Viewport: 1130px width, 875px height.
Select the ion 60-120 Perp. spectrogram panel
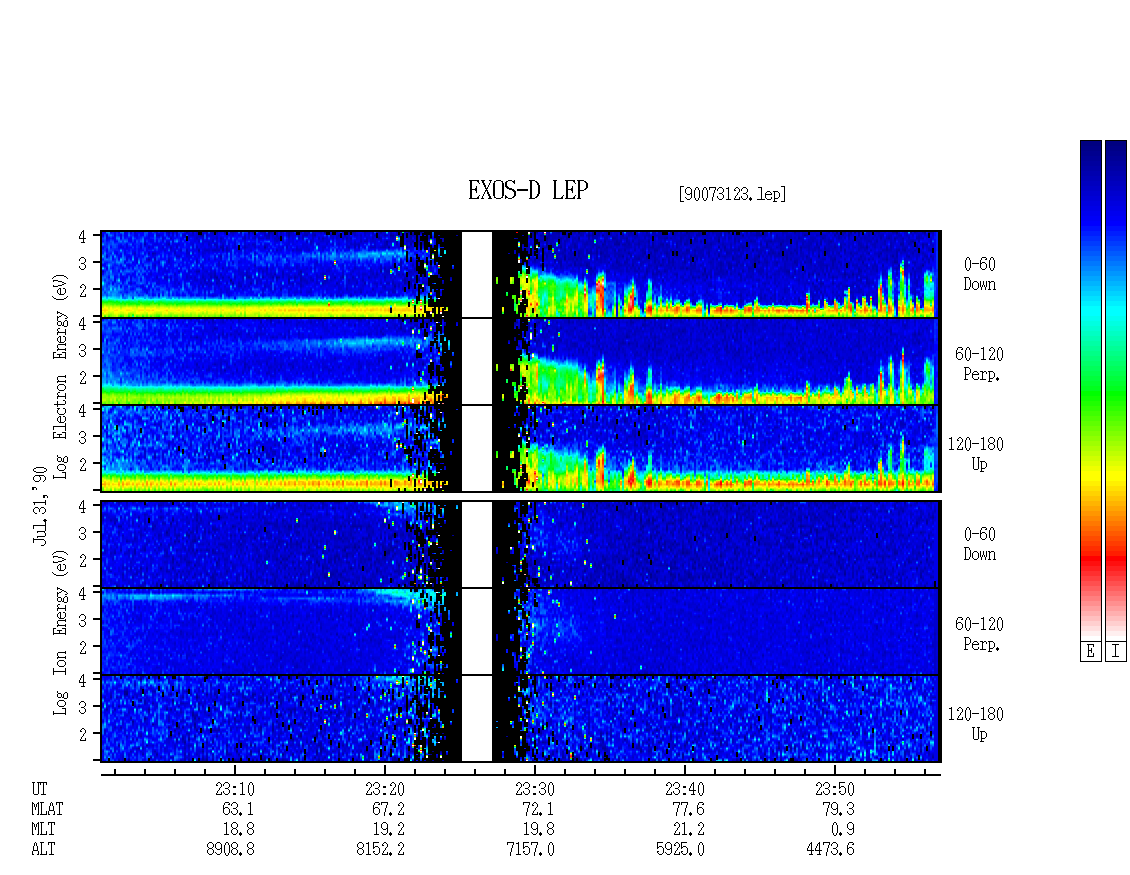[520, 631]
